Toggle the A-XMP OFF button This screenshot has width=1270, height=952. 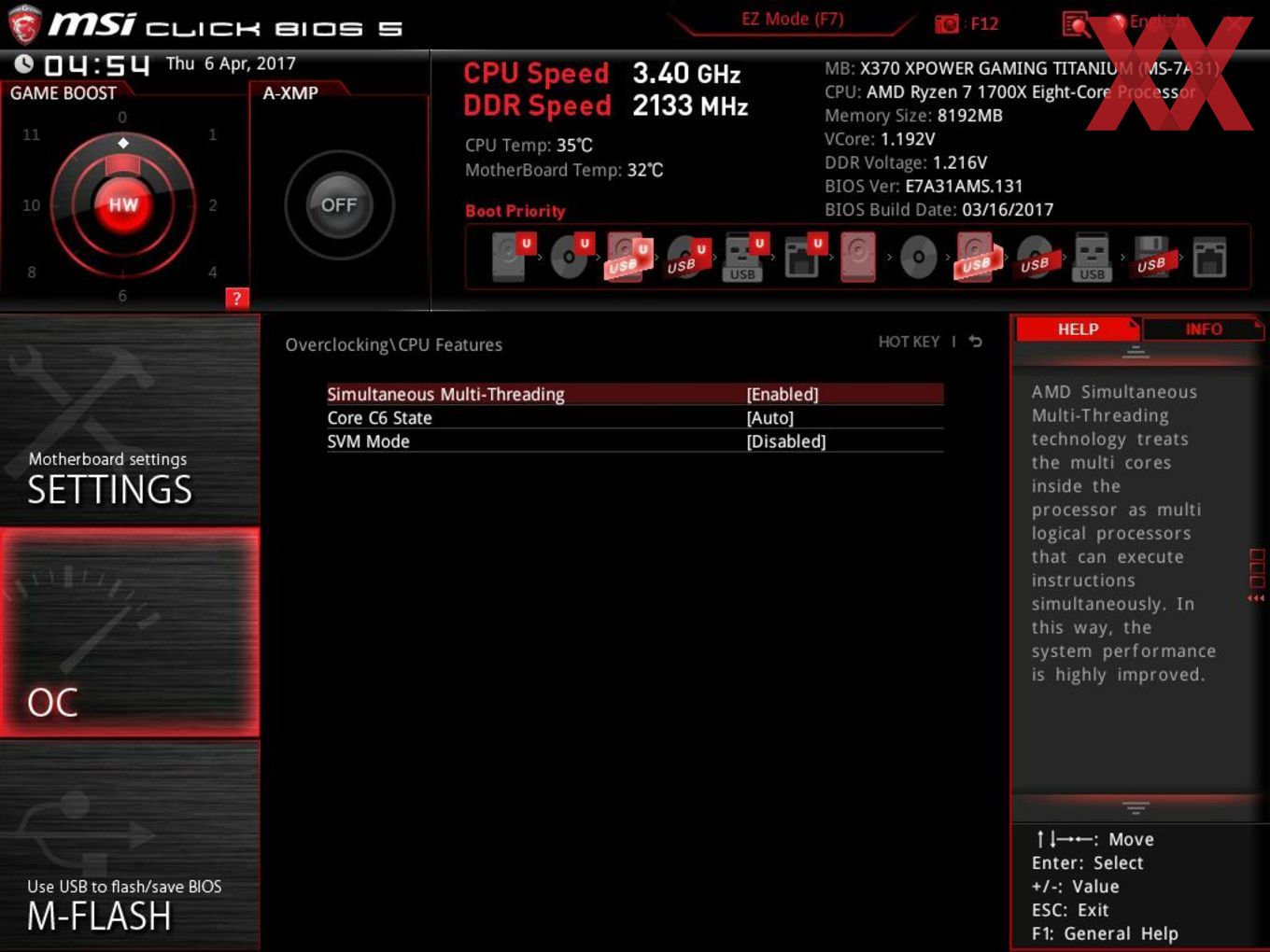click(x=339, y=204)
